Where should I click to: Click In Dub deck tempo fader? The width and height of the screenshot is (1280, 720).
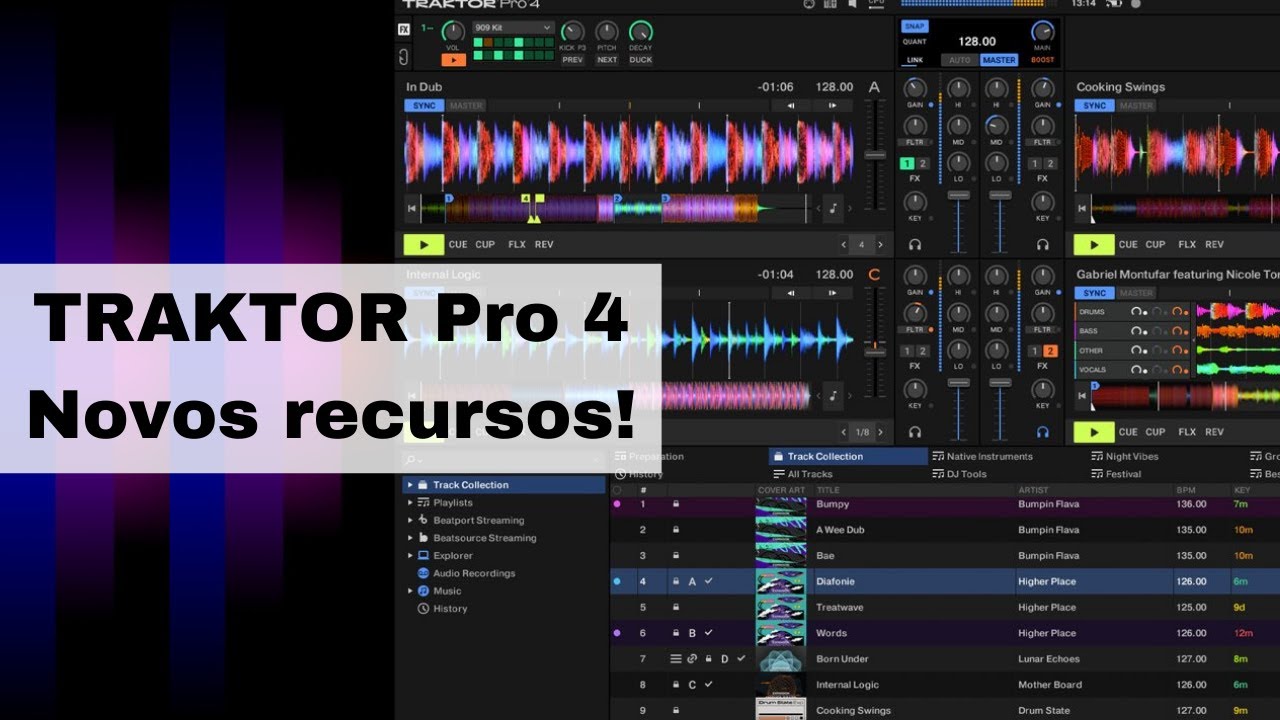coord(875,155)
